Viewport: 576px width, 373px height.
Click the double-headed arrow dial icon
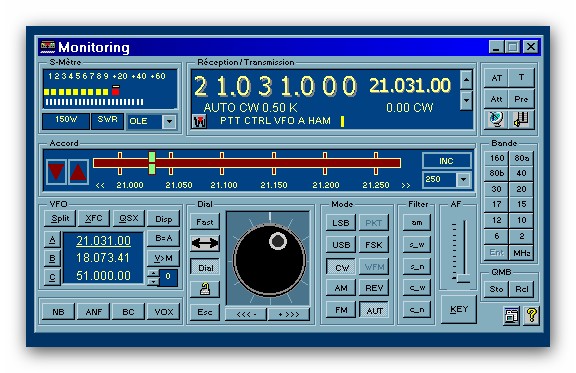[x=205, y=243]
